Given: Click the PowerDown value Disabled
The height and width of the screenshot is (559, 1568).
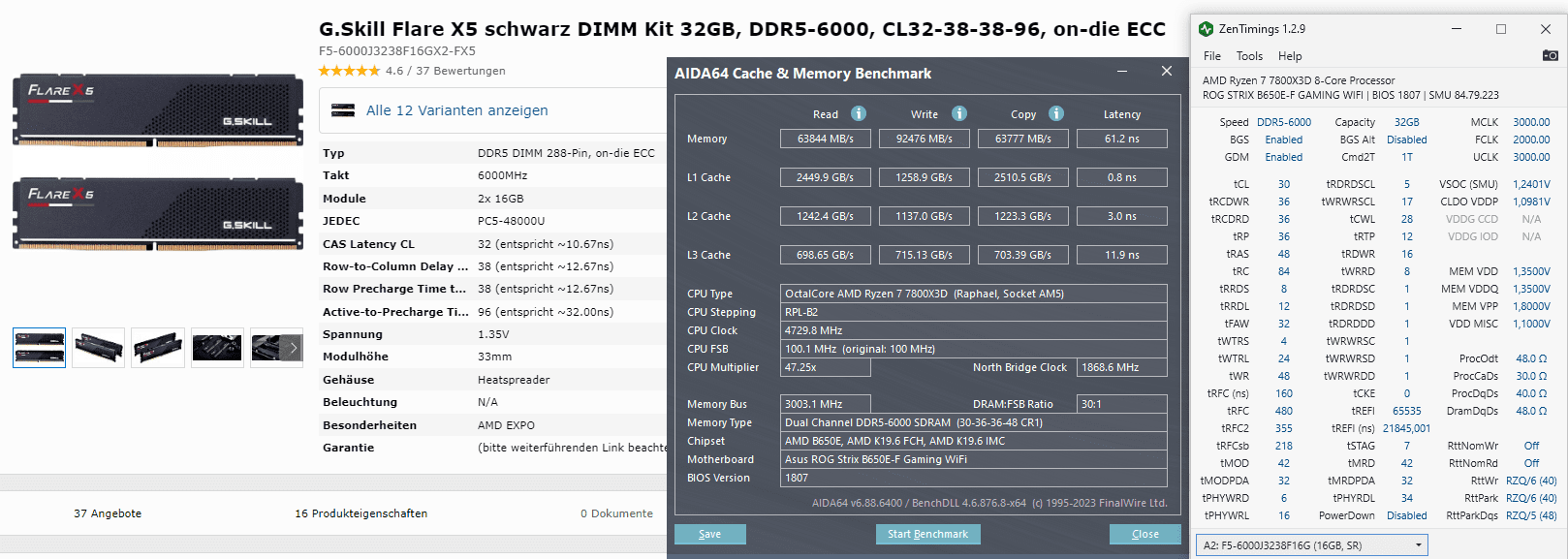Looking at the screenshot, I should 1407,515.
